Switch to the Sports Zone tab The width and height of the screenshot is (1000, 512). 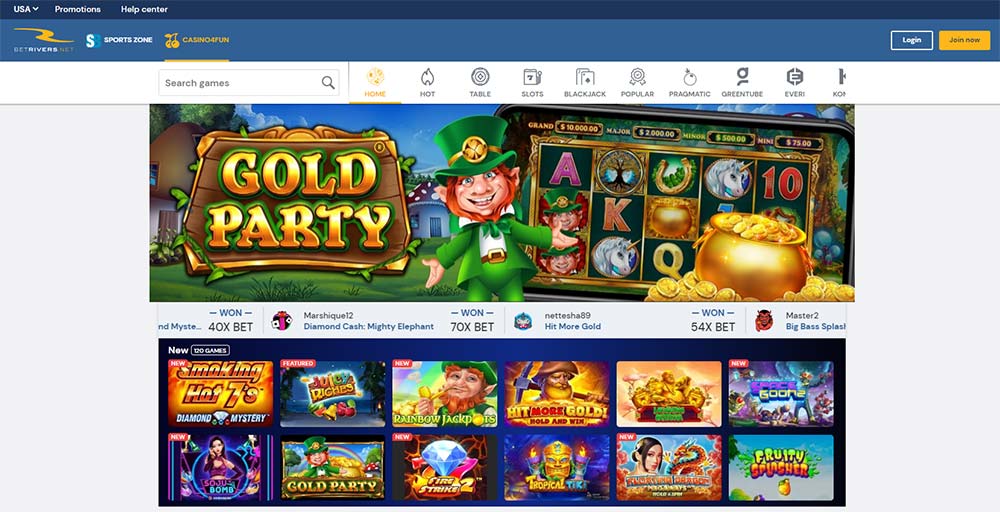pyautogui.click(x=119, y=40)
